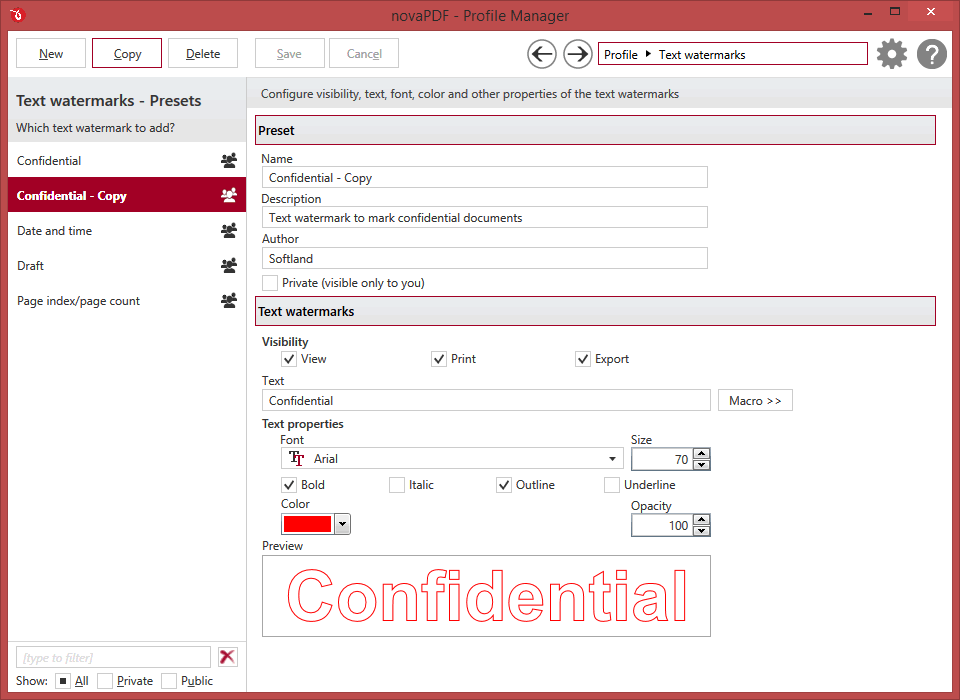Enable the Italic checkbox
This screenshot has height=700, width=960.
[x=397, y=485]
